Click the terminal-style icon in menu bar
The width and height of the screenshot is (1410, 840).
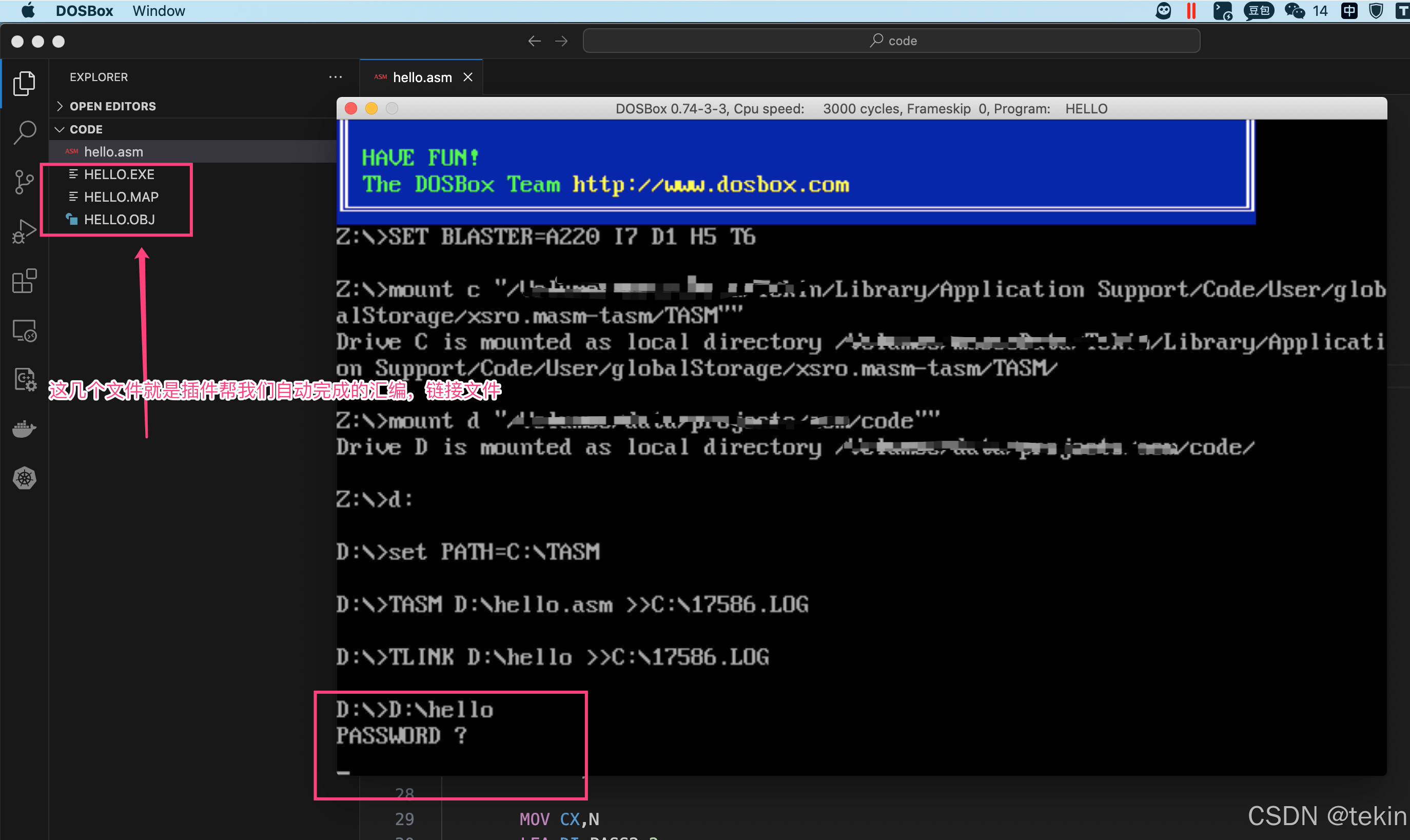[1223, 11]
